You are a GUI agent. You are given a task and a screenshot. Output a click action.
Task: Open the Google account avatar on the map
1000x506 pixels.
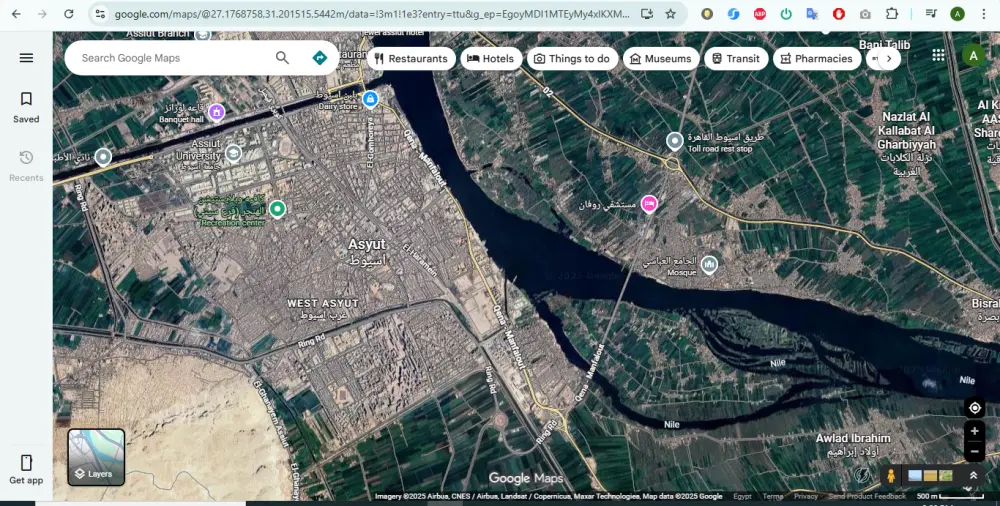coord(973,56)
